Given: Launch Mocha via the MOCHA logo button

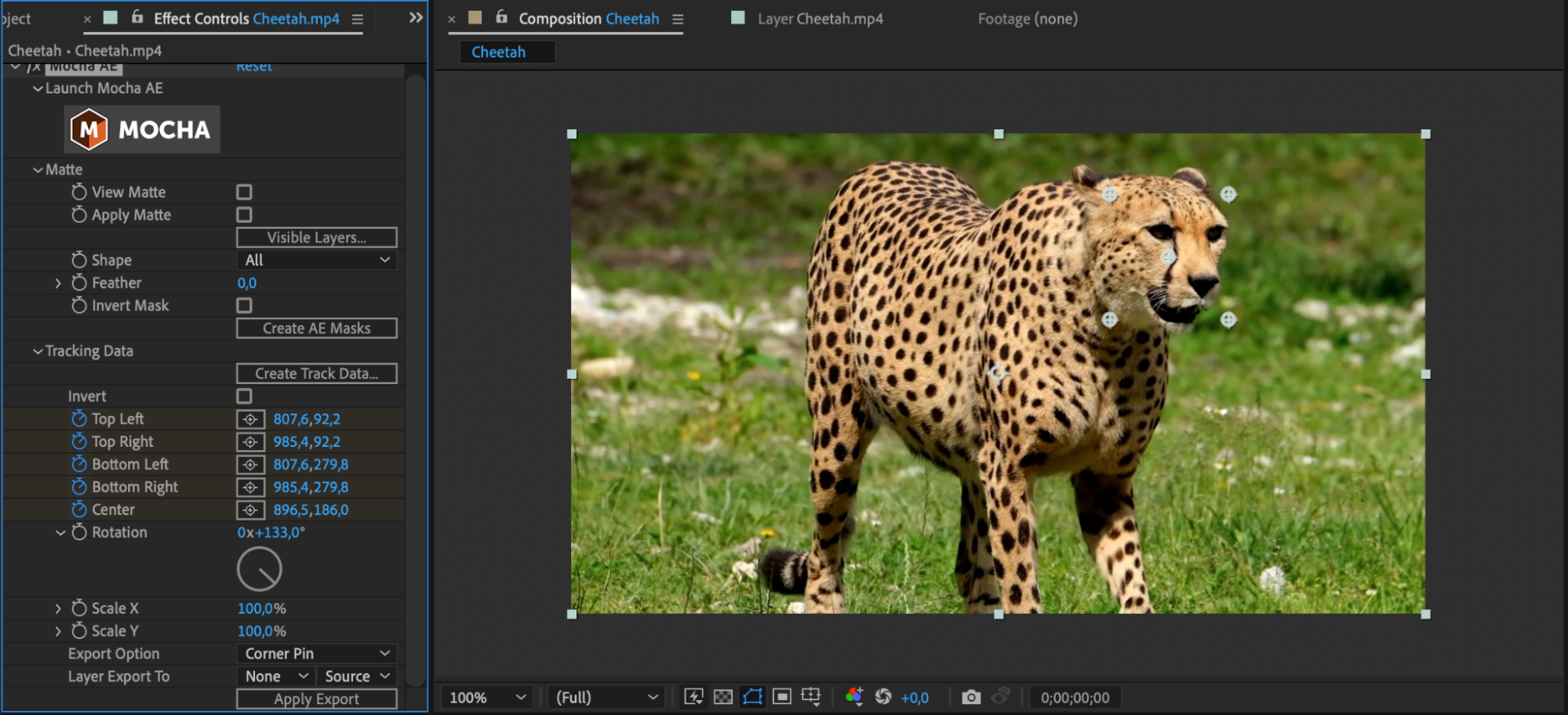Looking at the screenshot, I should [x=142, y=129].
